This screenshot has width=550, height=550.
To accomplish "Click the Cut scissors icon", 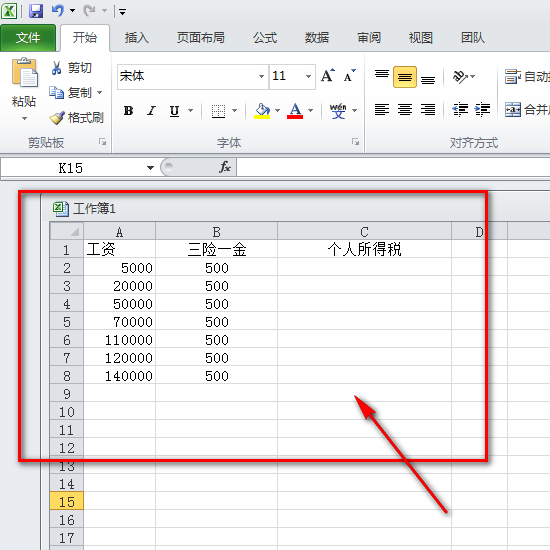I will (56, 68).
